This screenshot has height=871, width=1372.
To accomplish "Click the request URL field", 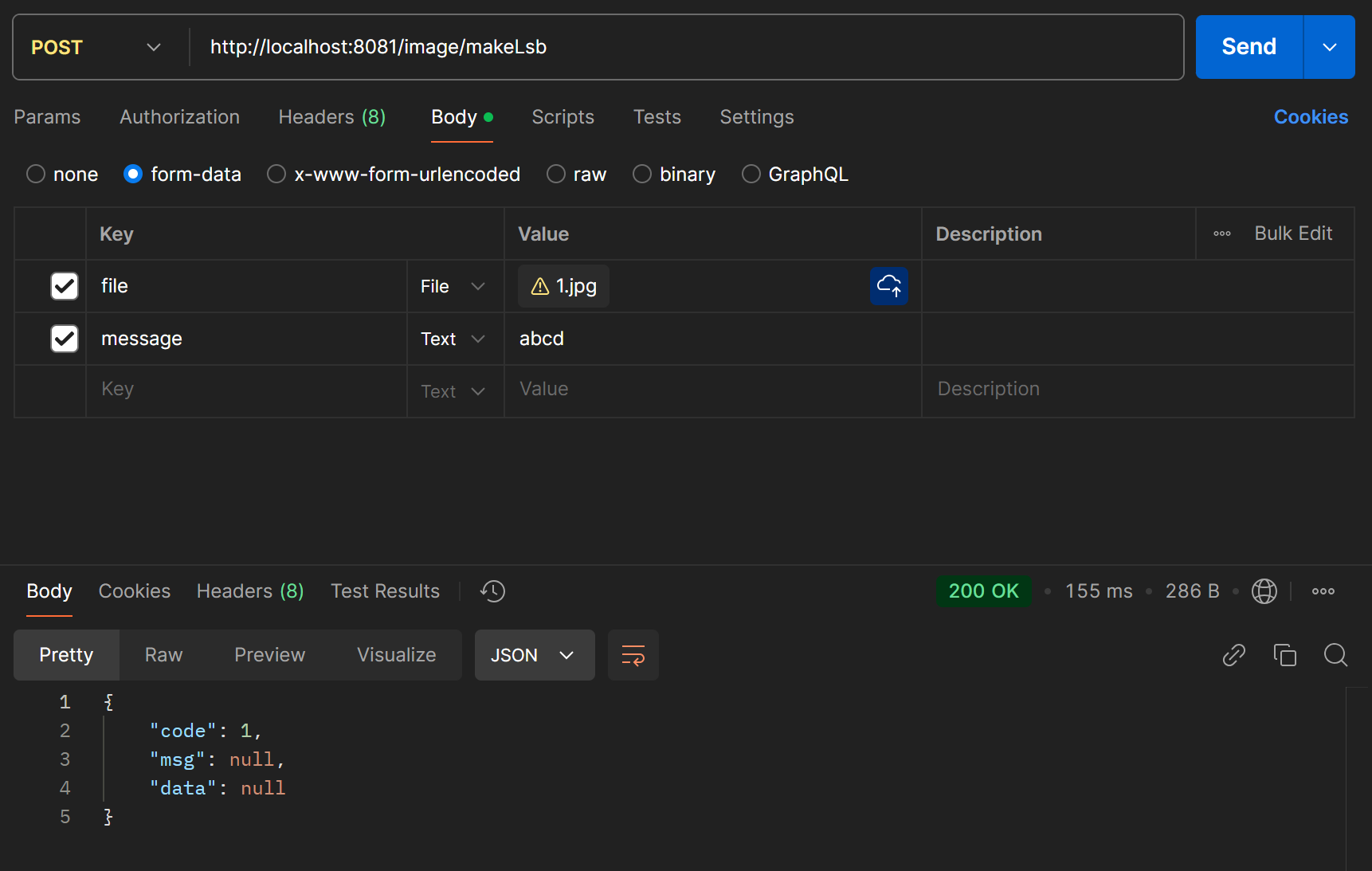I will click(685, 47).
